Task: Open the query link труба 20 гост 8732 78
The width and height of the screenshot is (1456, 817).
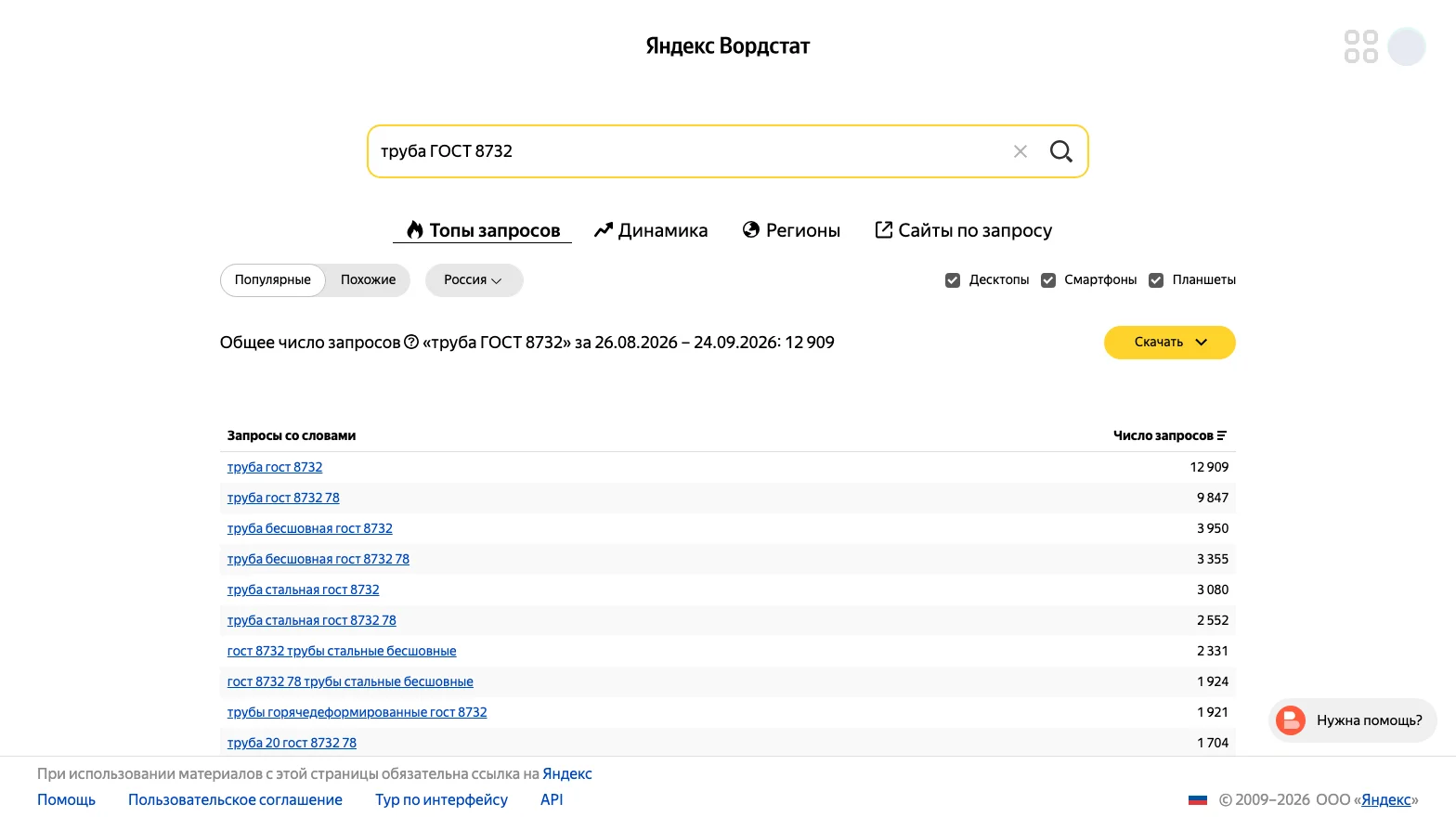Action: click(x=292, y=743)
